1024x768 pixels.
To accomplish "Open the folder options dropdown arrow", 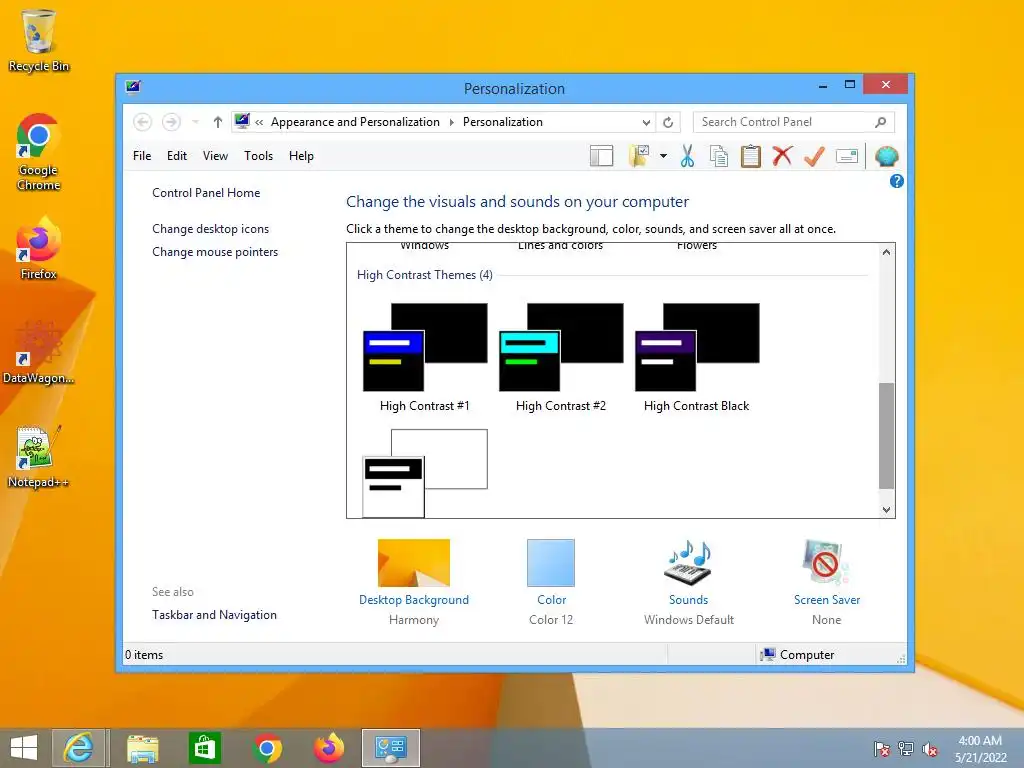I will [x=664, y=156].
